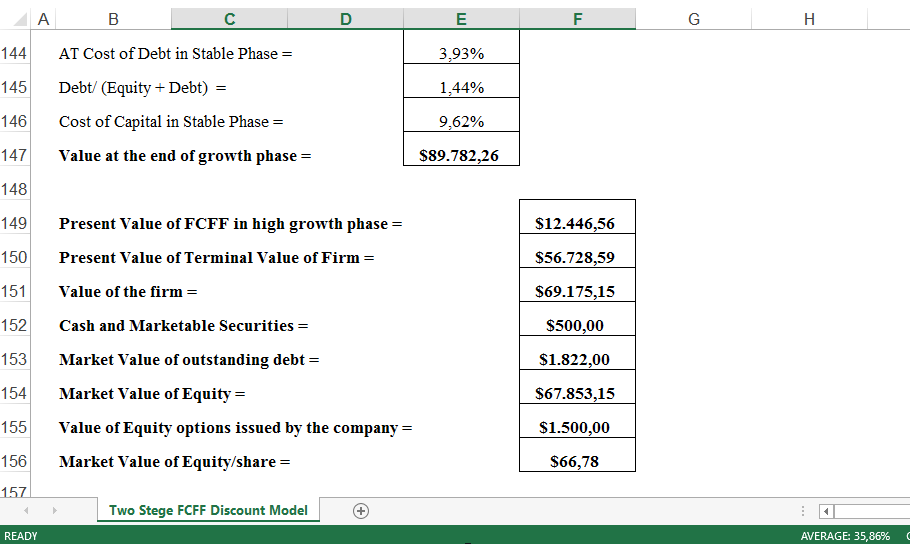Select column C header
910x544 pixels.
[x=229, y=19]
